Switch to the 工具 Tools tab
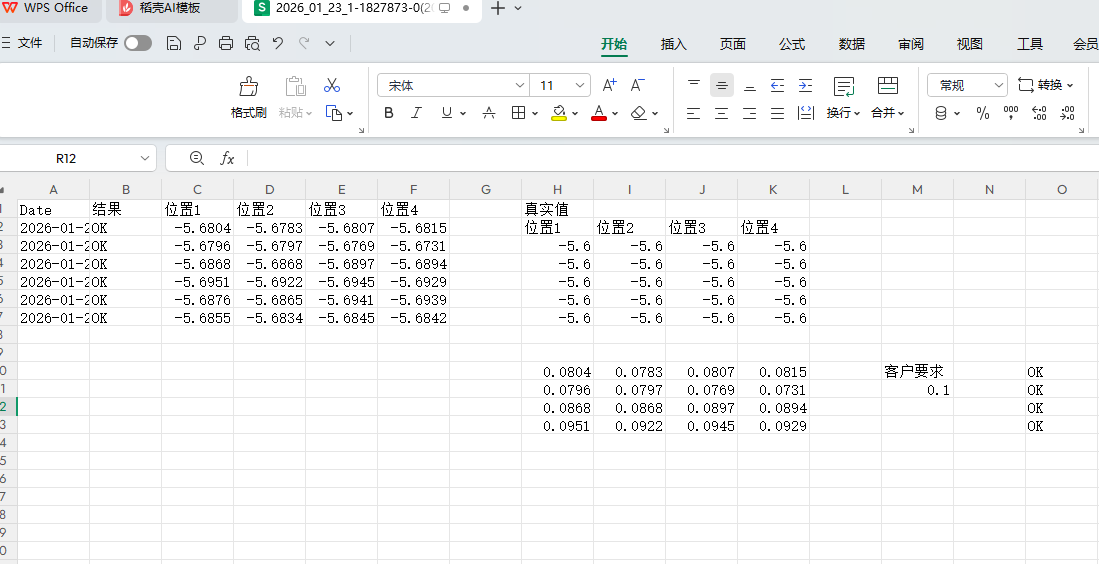 coord(1030,44)
